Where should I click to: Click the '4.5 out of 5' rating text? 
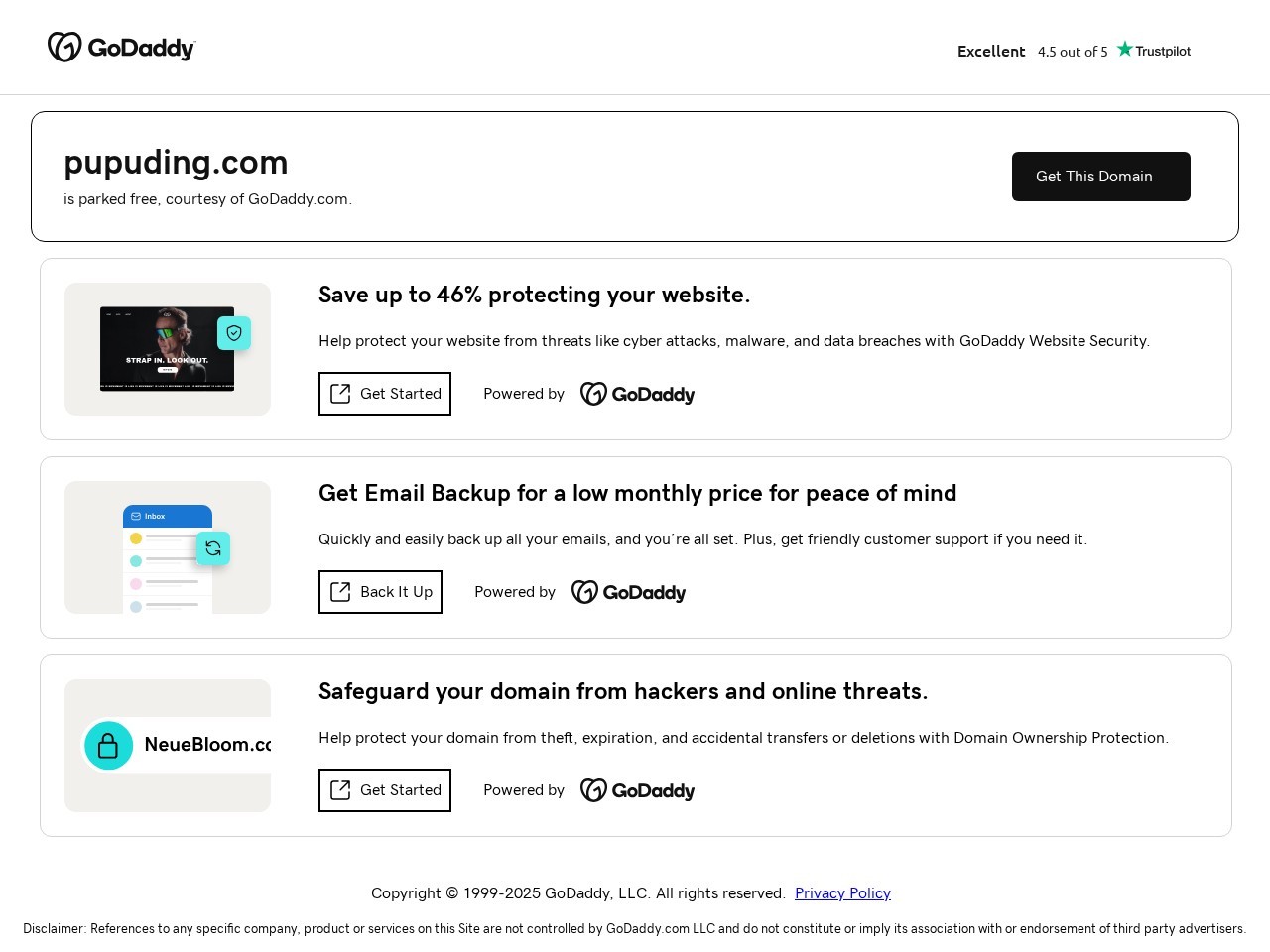click(x=1073, y=52)
